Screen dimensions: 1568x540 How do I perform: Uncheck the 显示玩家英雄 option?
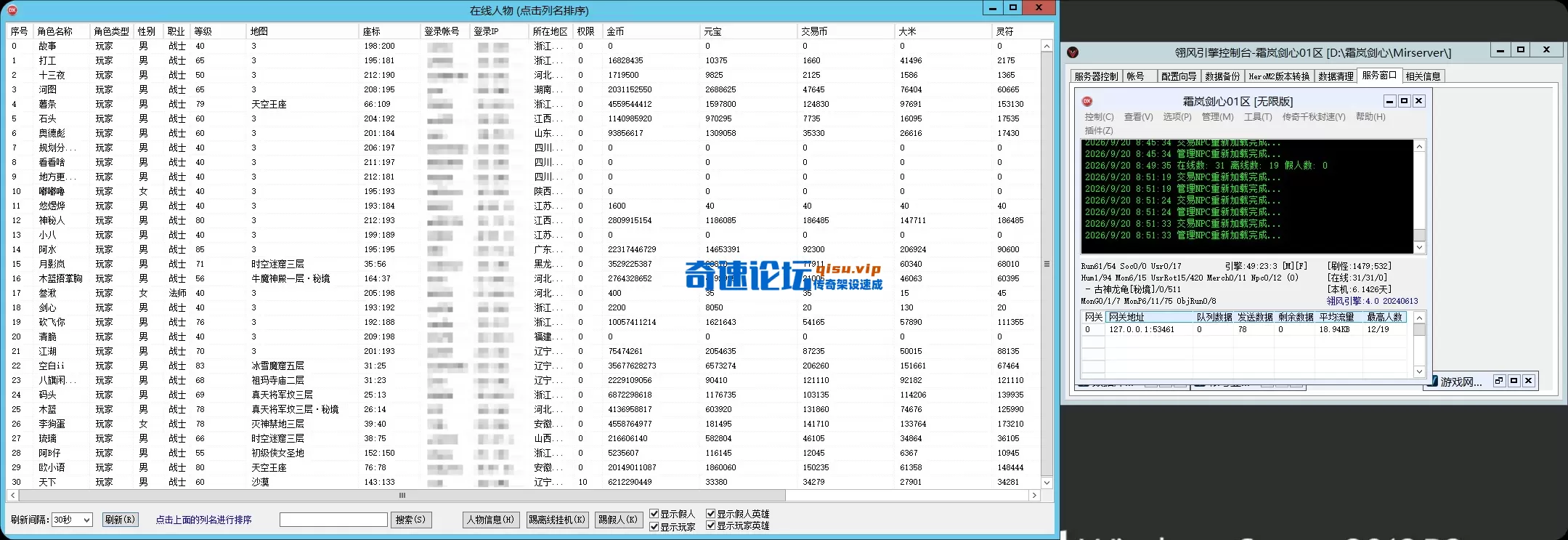711,525
